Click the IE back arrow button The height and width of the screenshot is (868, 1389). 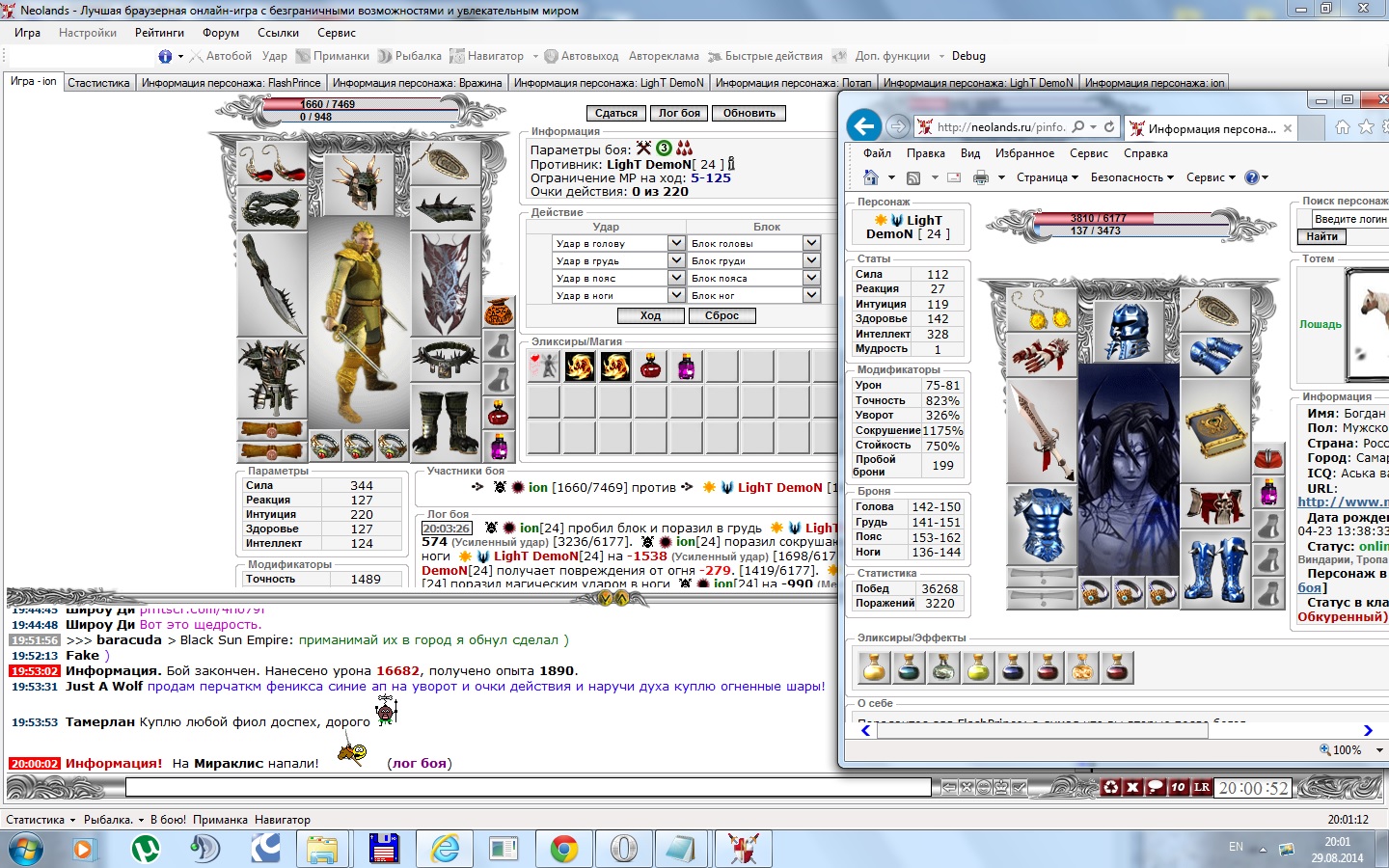click(x=864, y=126)
